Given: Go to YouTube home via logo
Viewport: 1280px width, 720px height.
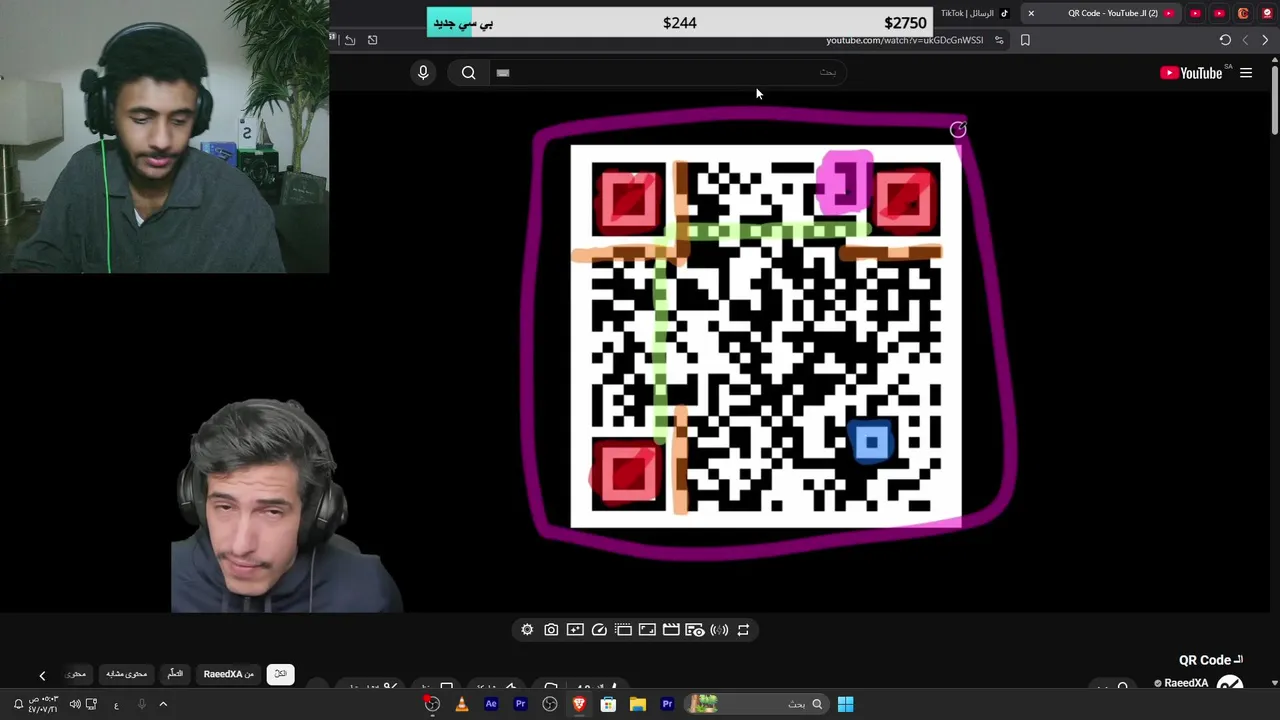Looking at the screenshot, I should [x=1191, y=73].
